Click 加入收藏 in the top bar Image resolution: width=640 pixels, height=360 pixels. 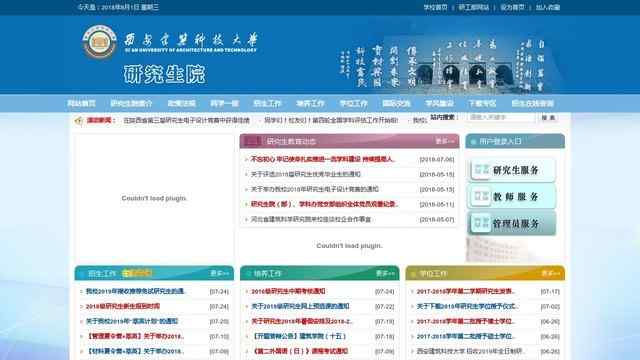[548, 7]
